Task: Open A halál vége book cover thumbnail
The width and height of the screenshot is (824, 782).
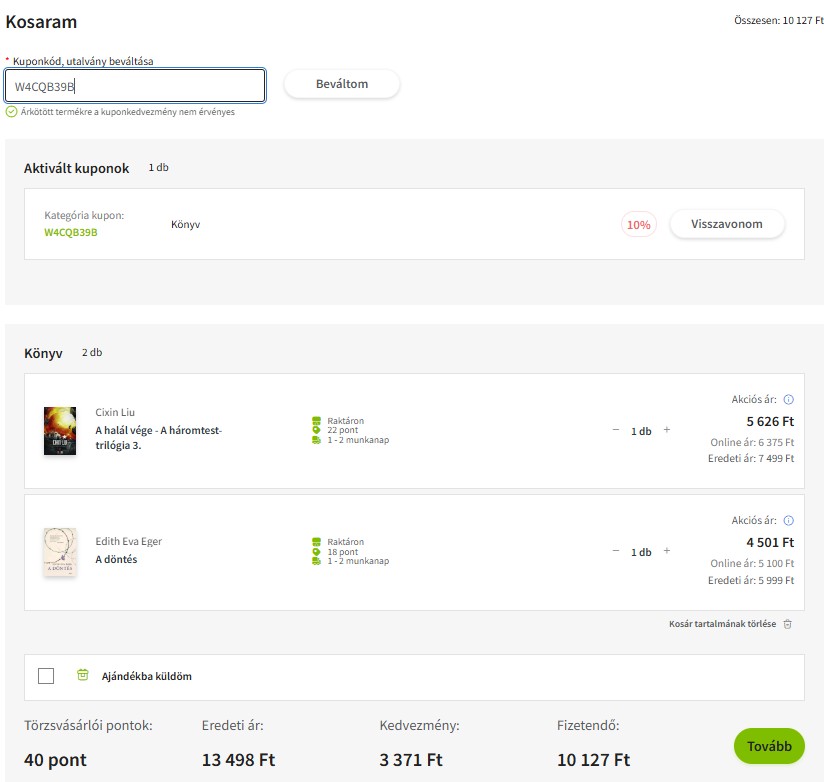Action: [x=60, y=431]
